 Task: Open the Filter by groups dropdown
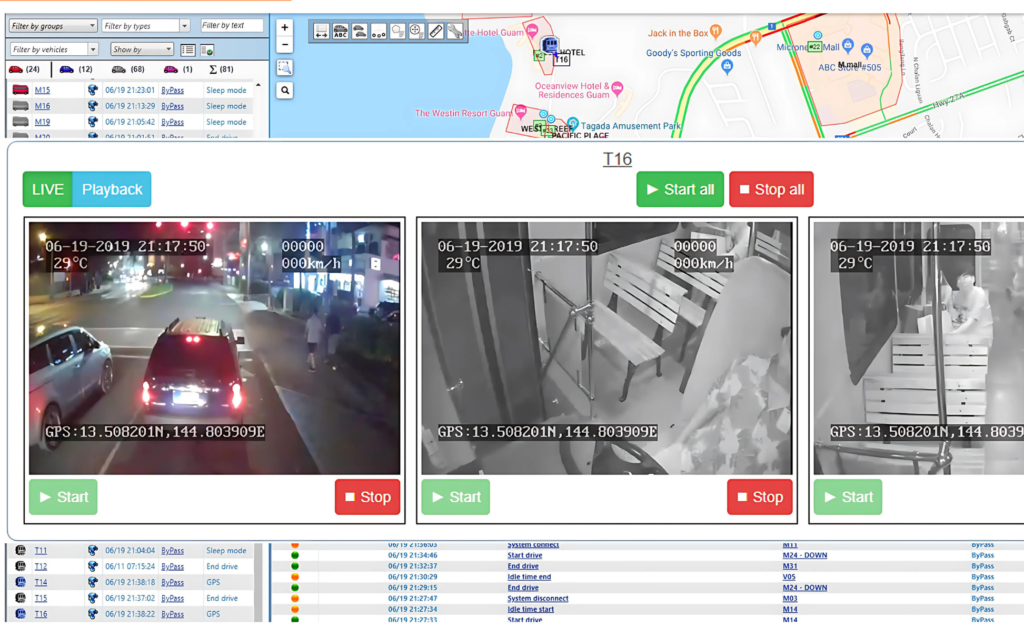pos(54,26)
